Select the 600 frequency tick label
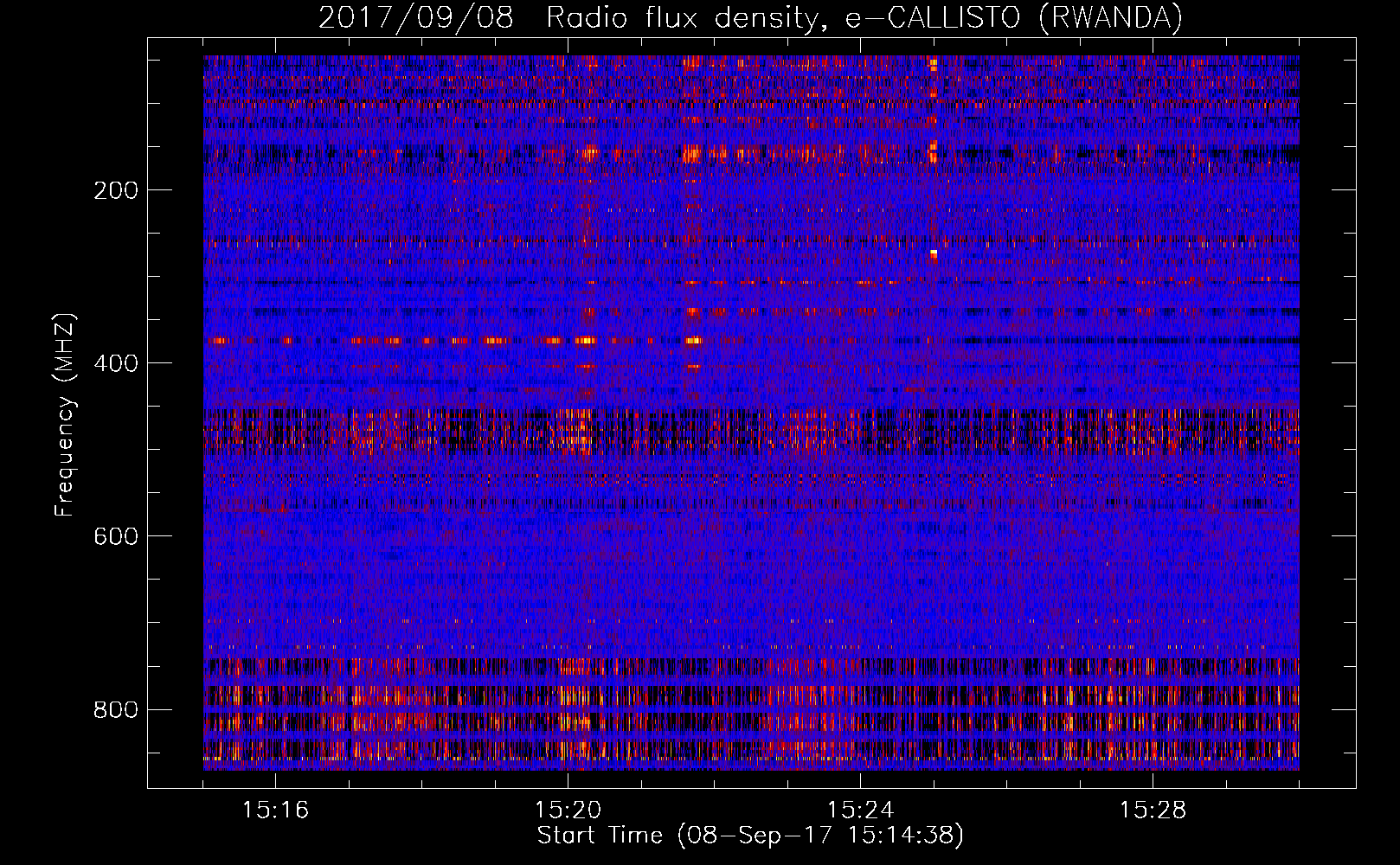The height and width of the screenshot is (865, 1400). [x=116, y=536]
